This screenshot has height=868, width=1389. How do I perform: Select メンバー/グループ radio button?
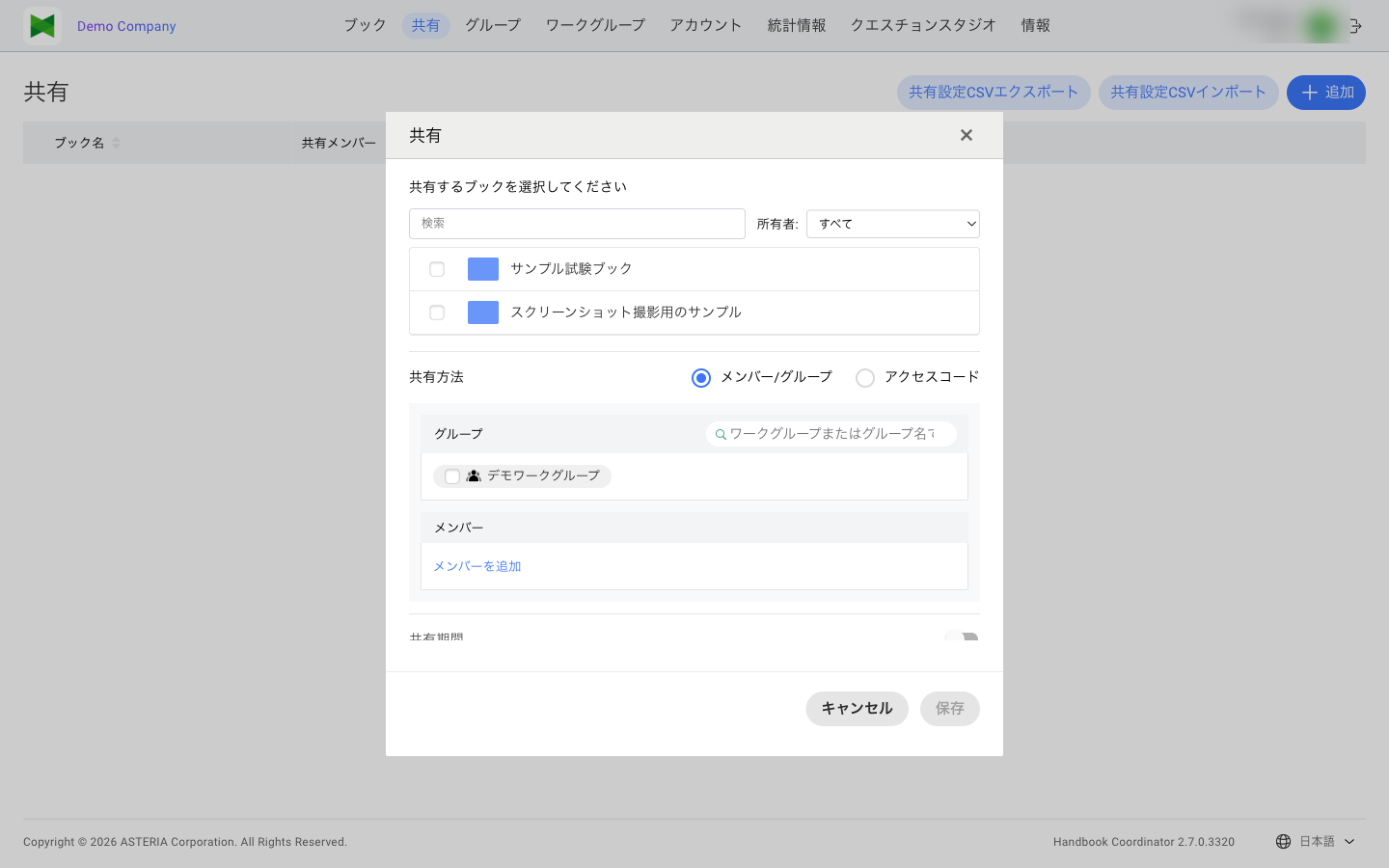pos(701,378)
